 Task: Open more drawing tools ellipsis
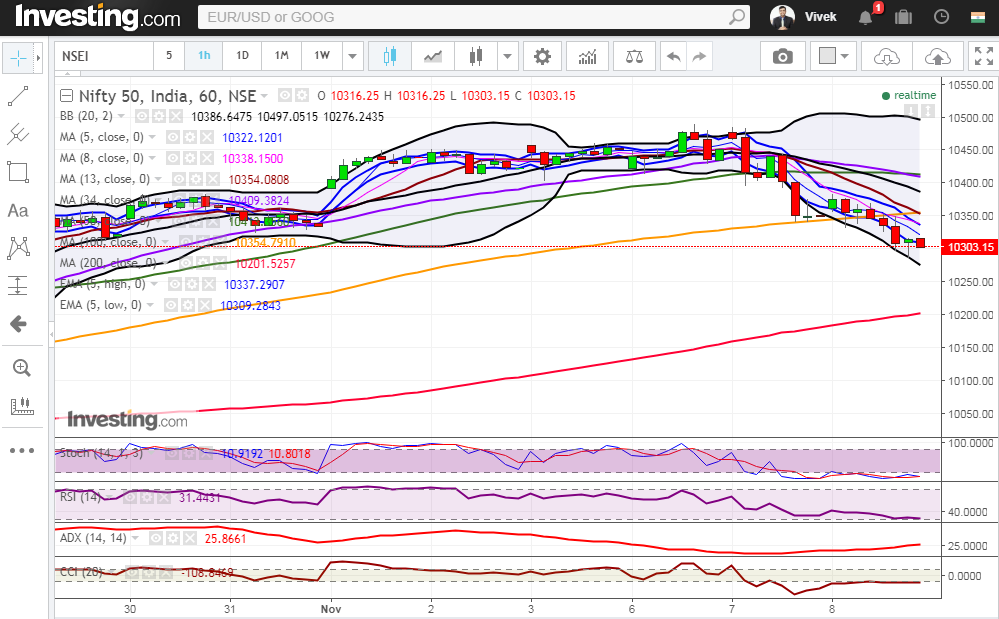click(21, 450)
